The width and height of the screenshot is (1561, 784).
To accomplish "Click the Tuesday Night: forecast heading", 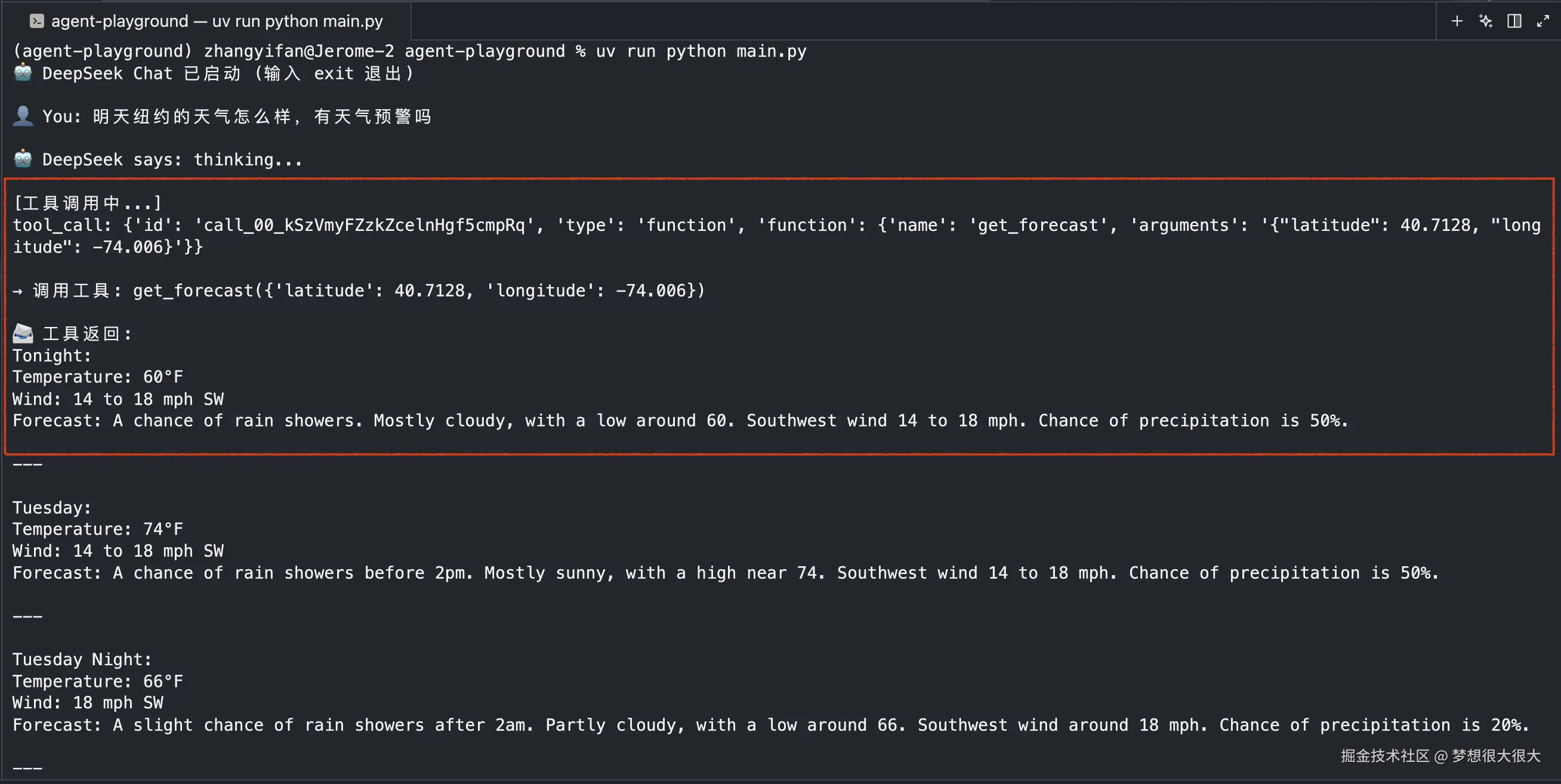I will (x=82, y=659).
